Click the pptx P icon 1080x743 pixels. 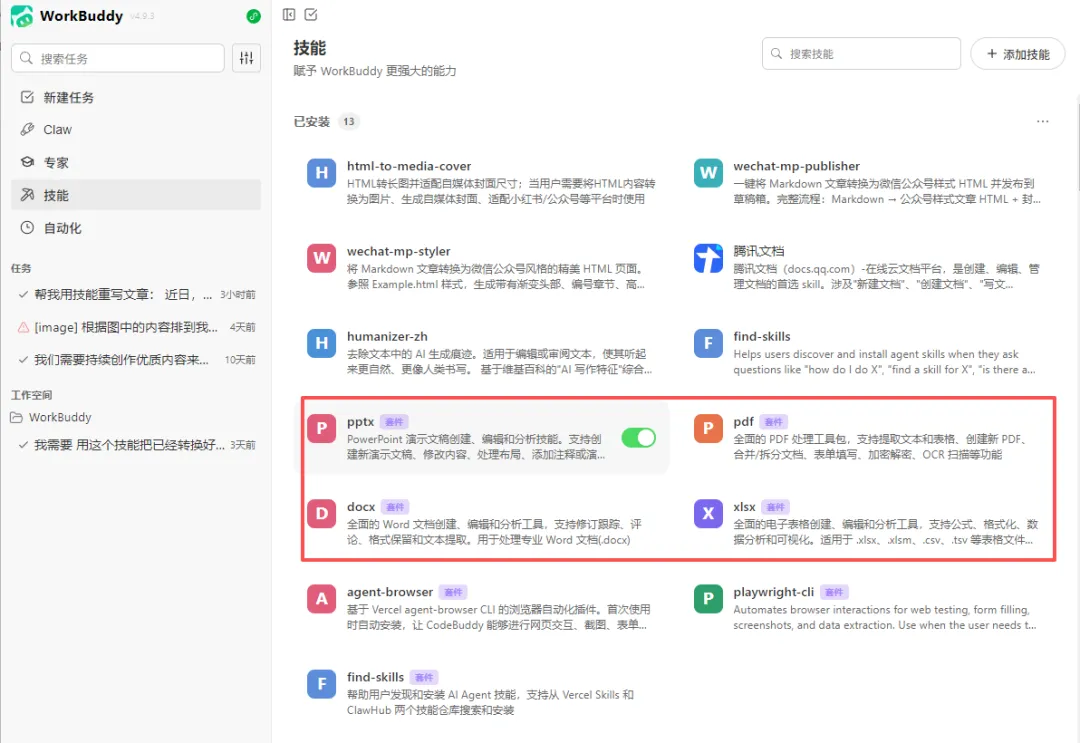322,428
